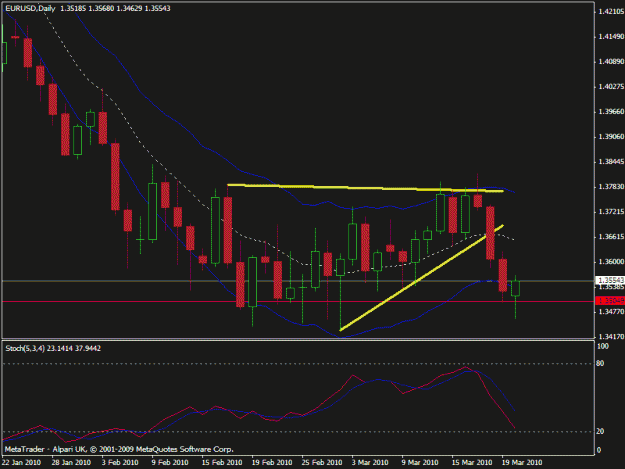Click the 1.38445 price axis label

coord(611,162)
